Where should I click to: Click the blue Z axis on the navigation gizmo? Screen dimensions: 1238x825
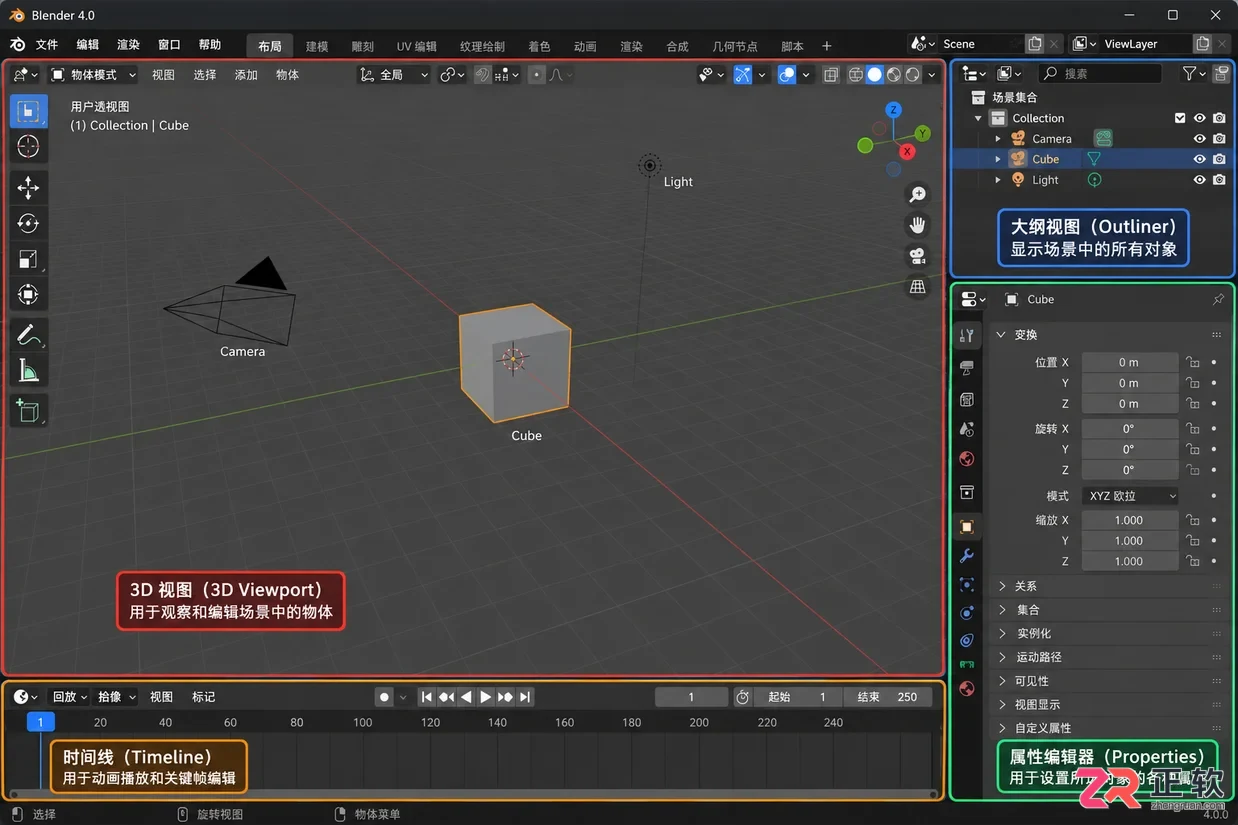(893, 110)
